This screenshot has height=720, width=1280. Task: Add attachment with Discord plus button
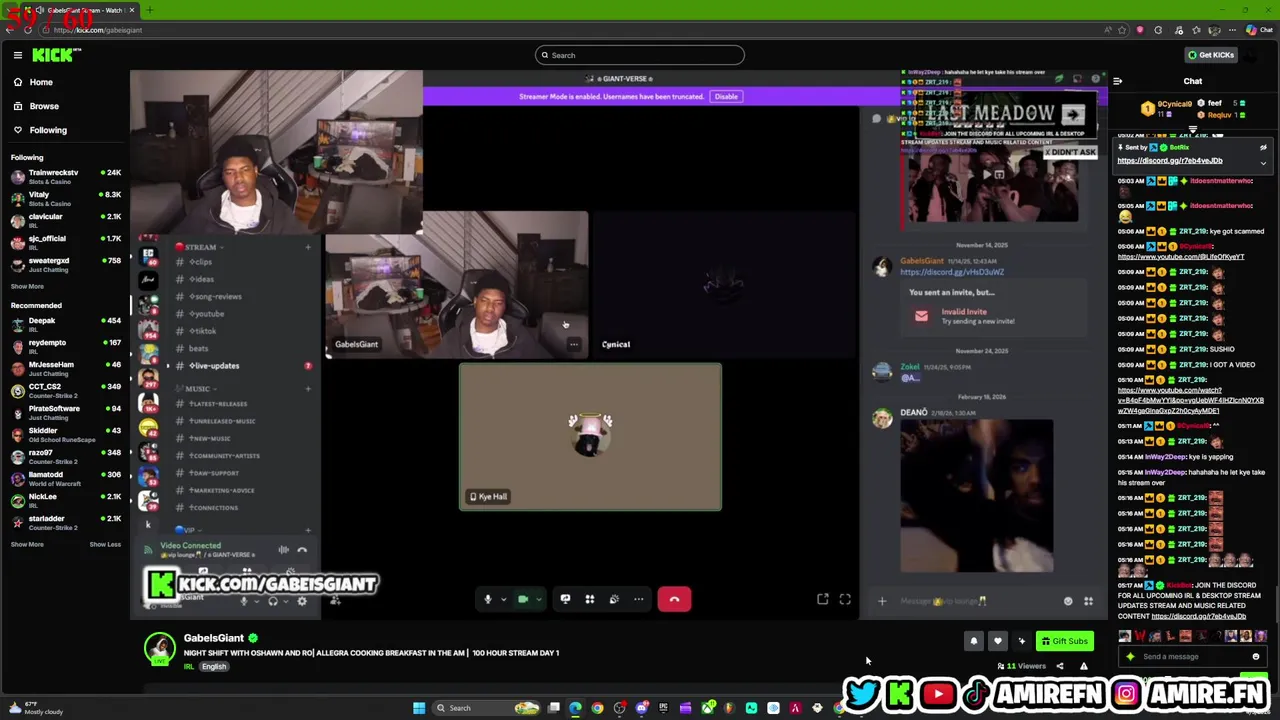pos(882,601)
